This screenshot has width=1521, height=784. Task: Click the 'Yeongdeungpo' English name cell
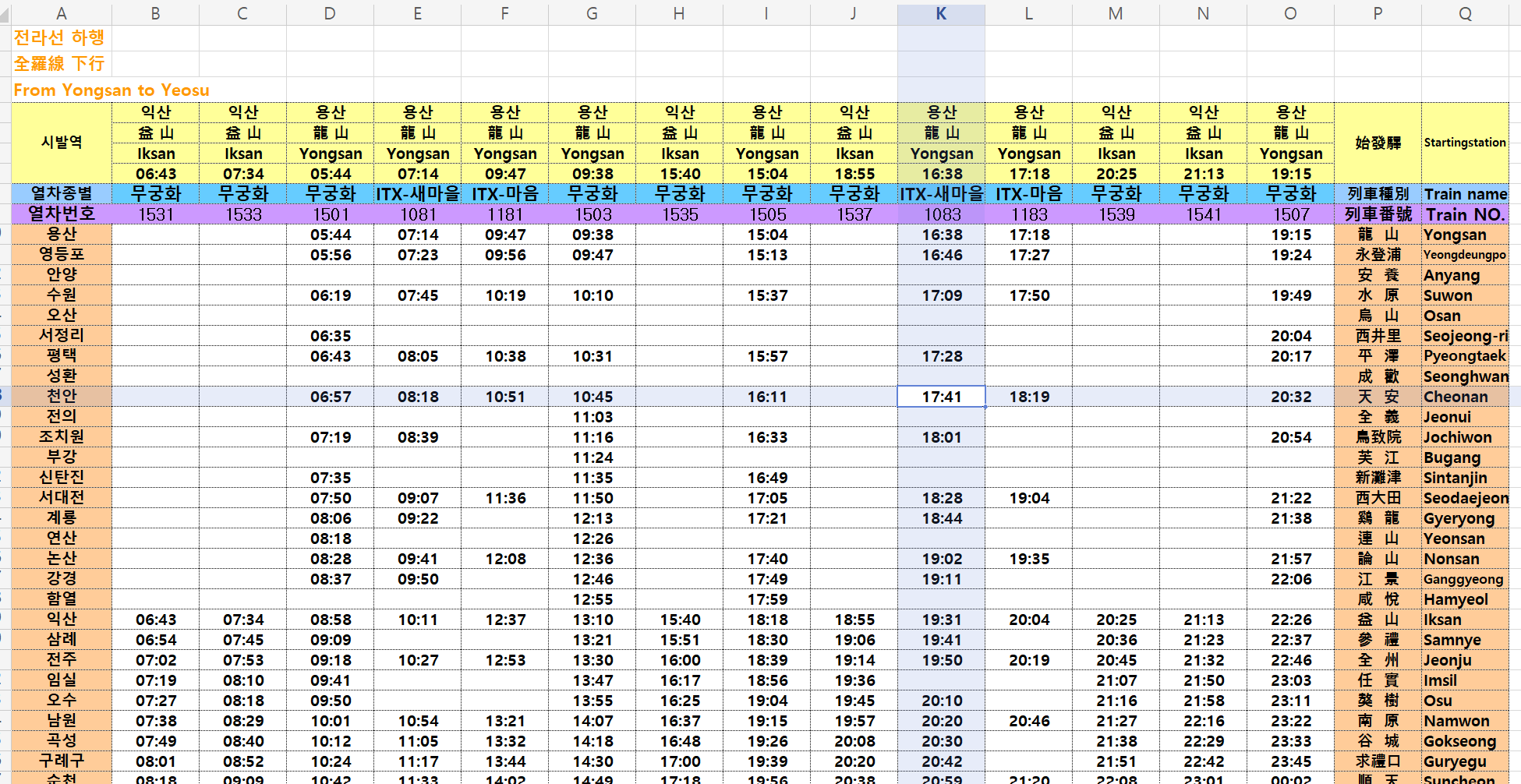[x=1465, y=255]
